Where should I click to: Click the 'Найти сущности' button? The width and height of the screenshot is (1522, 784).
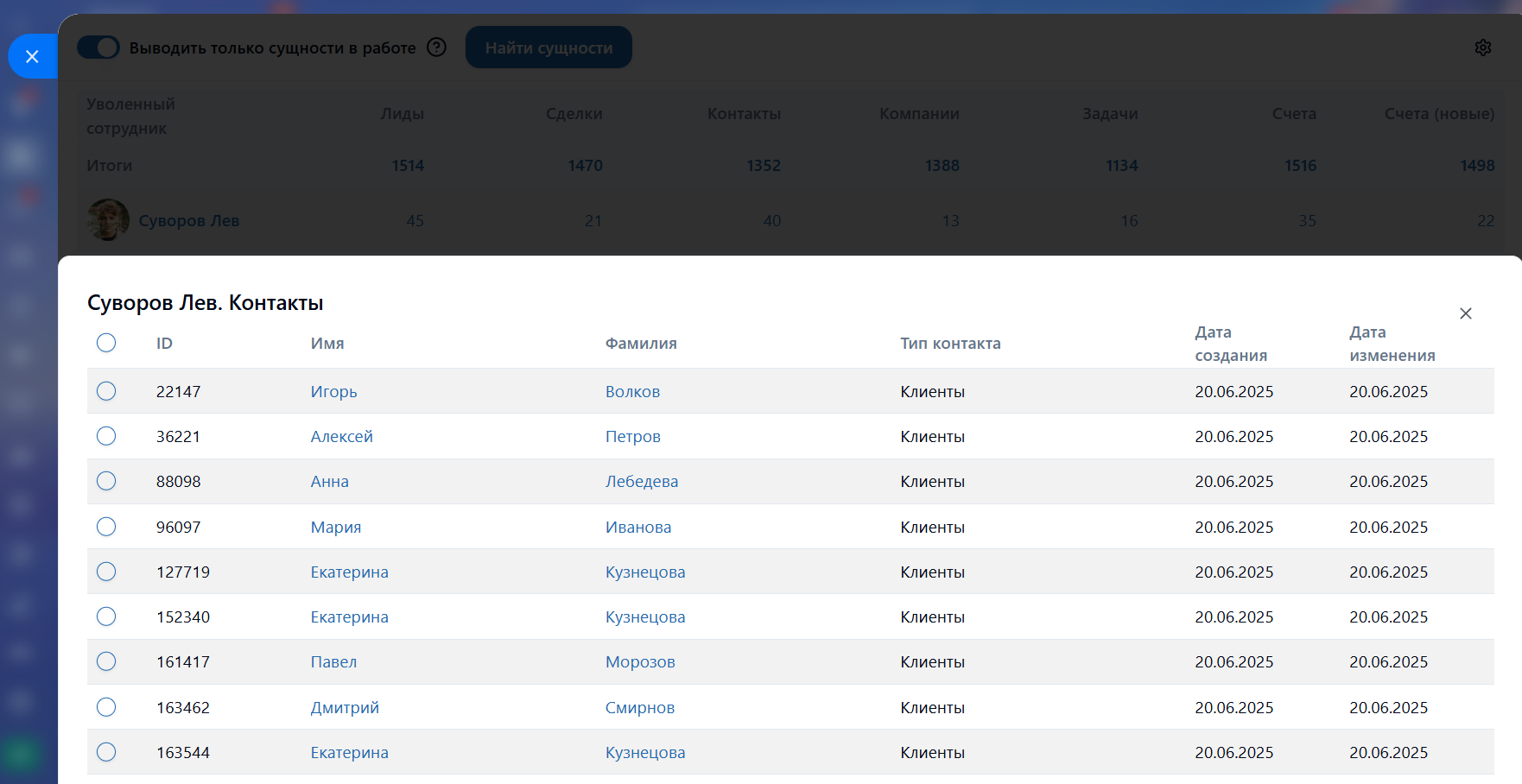(549, 47)
